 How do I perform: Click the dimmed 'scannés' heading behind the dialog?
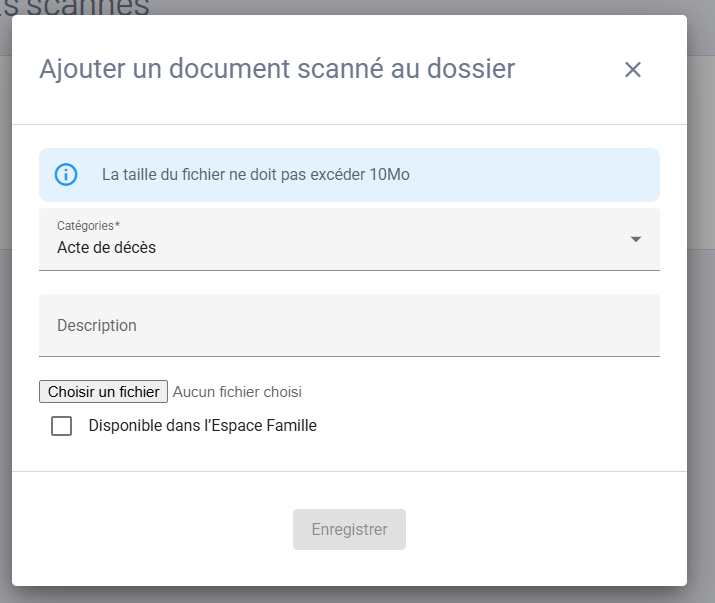pyautogui.click(x=80, y=7)
